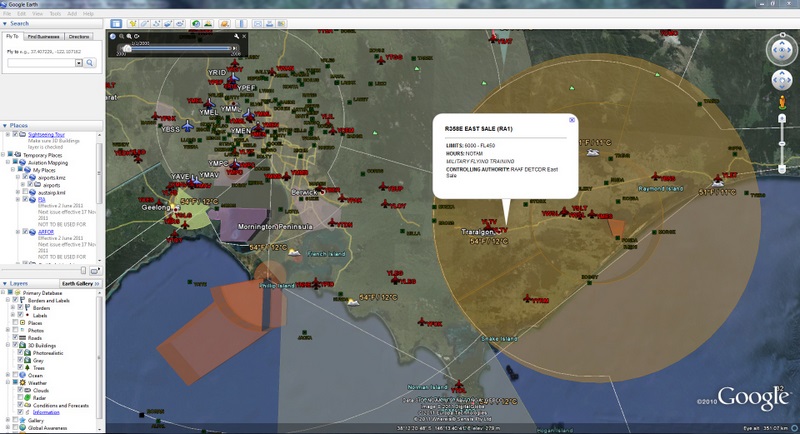Toggle the sidebar show/hide toolbar button
The height and width of the screenshot is (434, 800).
pos(116,23)
